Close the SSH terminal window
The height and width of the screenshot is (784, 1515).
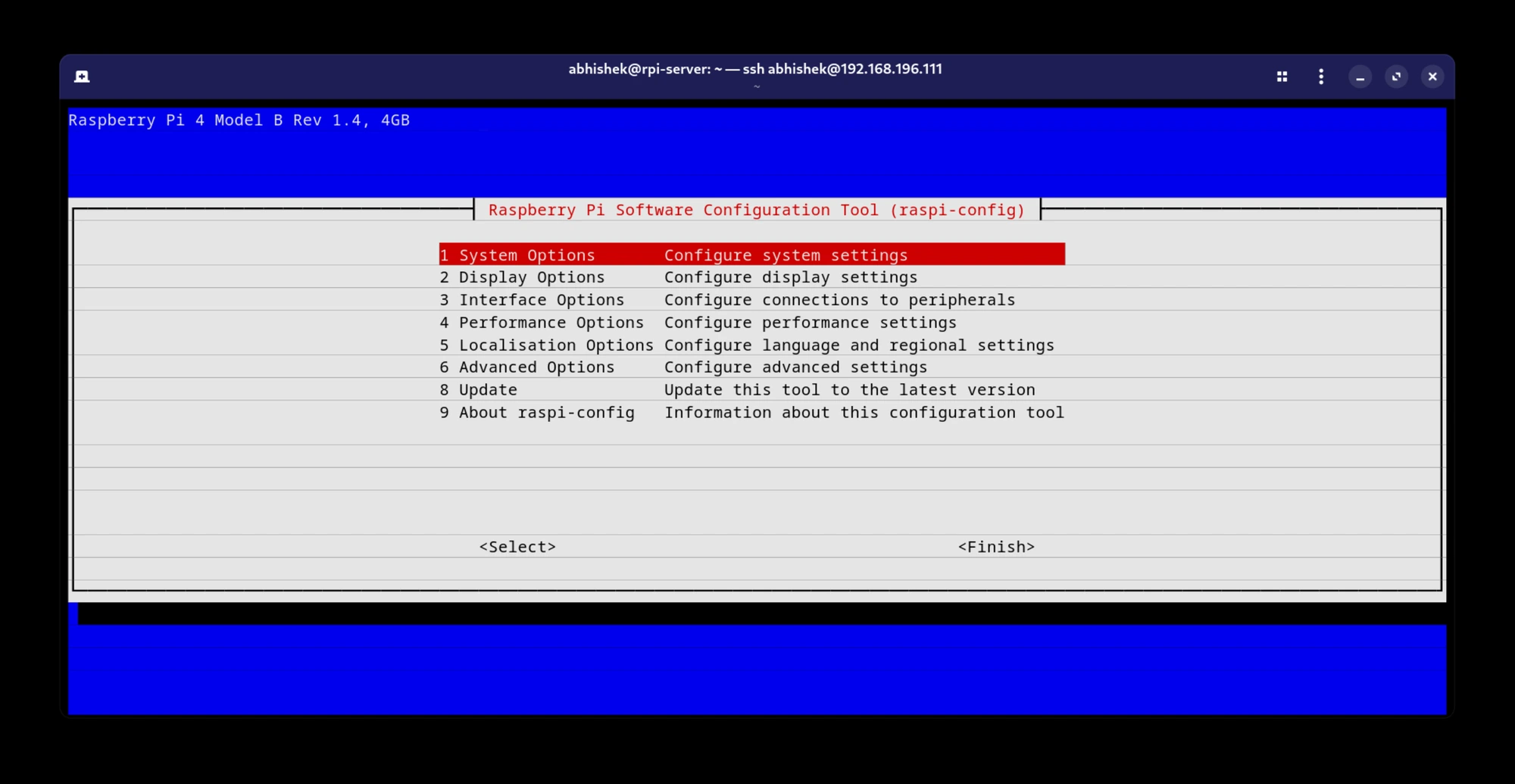pos(1432,77)
